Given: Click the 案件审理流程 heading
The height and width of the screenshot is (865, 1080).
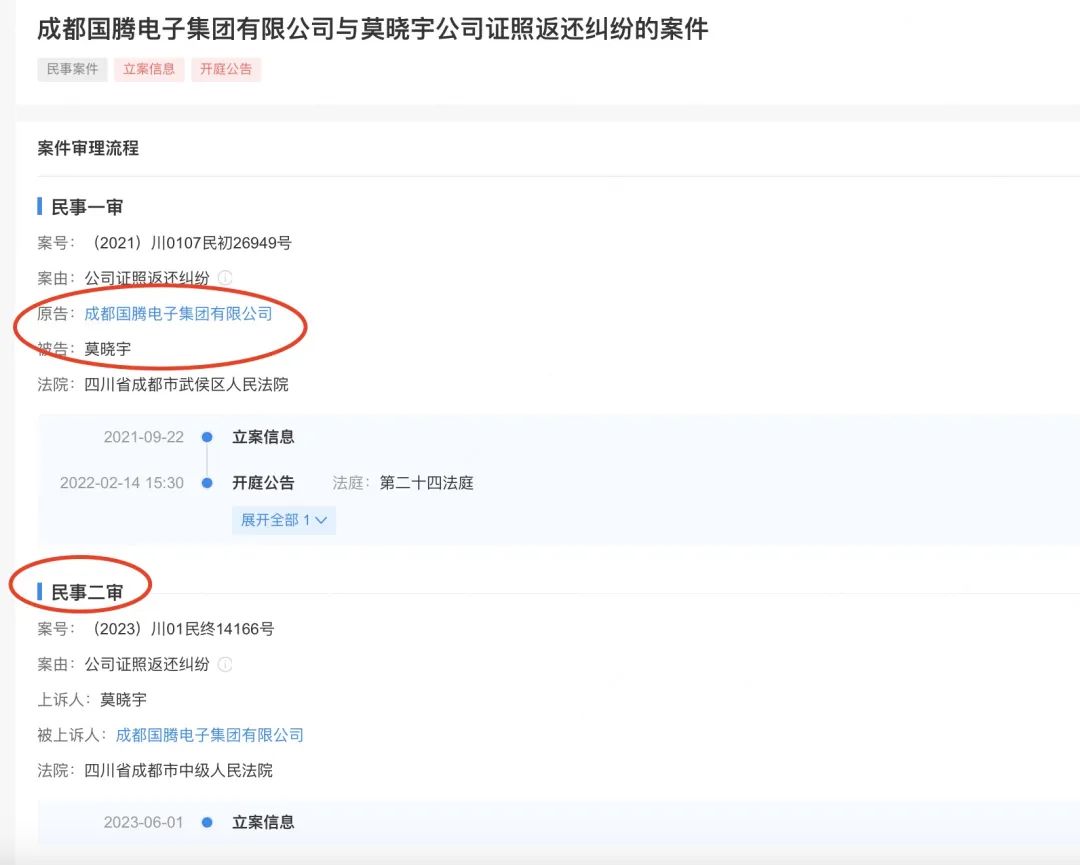Looking at the screenshot, I should pos(88,148).
